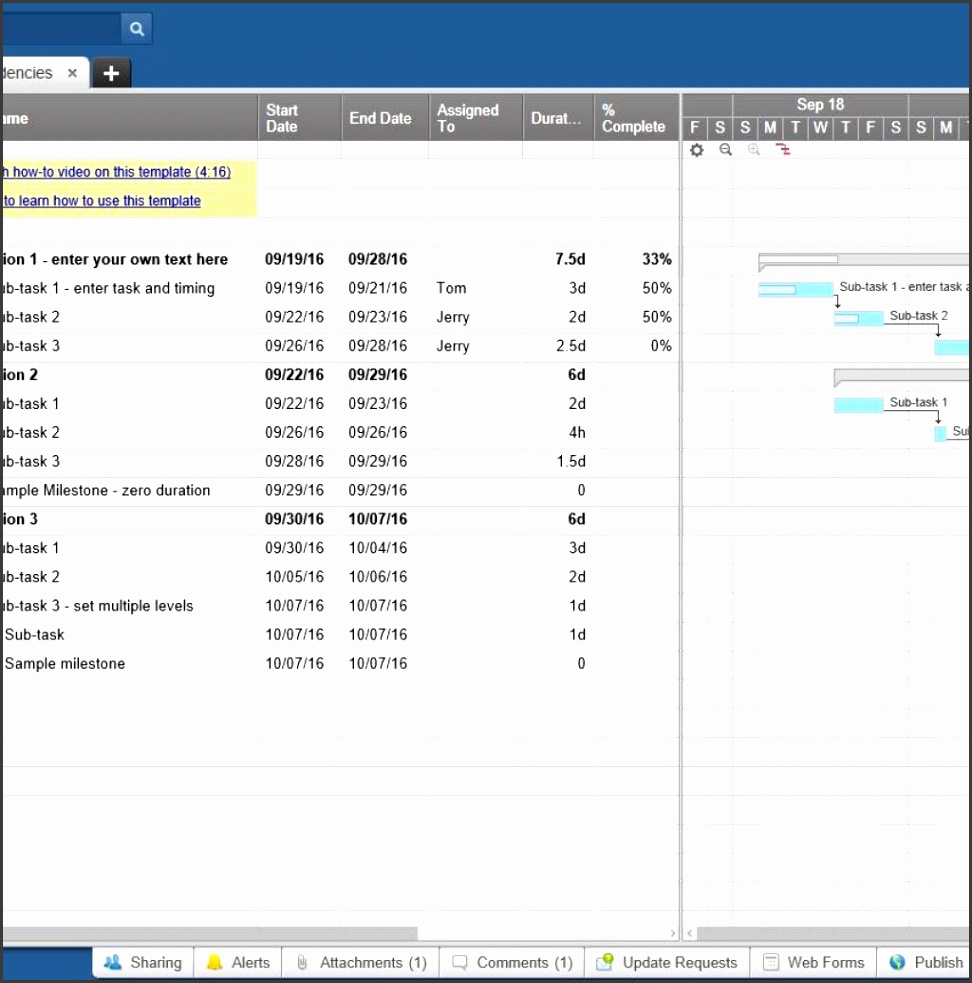Zoom out on the Gantt timeline
Screen dimensions: 972x983
coord(725,149)
